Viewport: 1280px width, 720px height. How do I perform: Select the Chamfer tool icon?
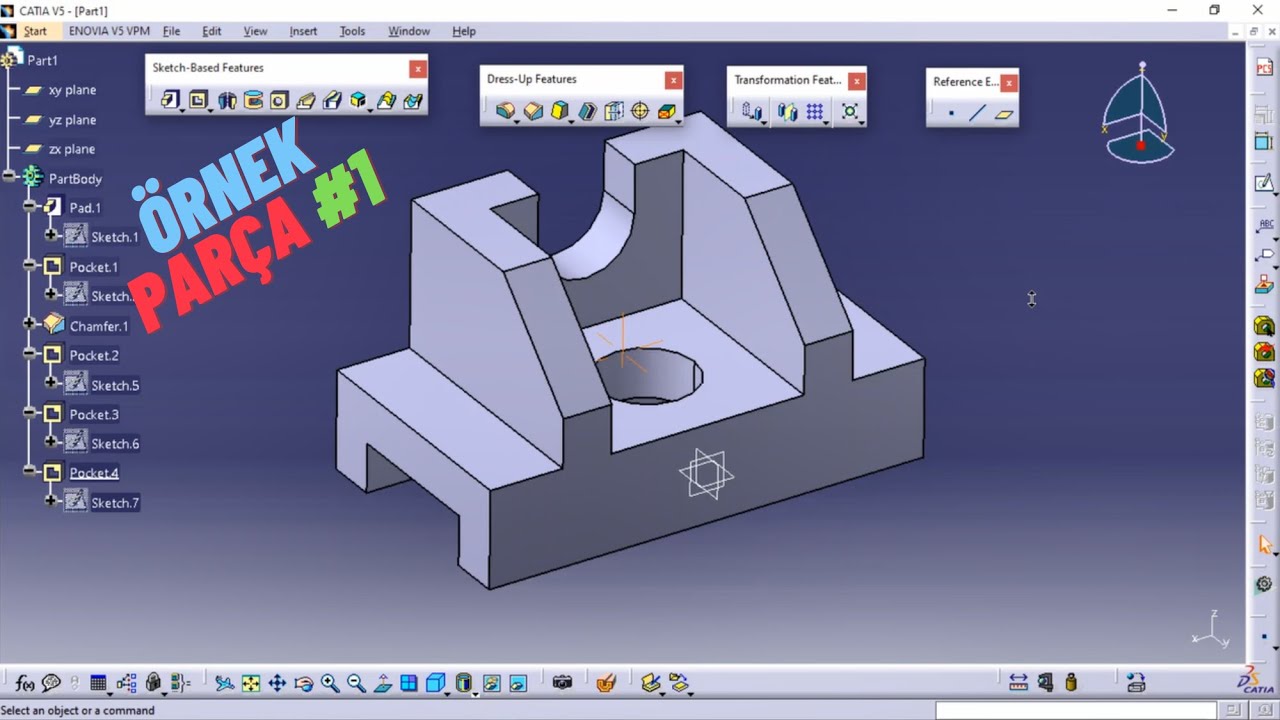tap(533, 111)
